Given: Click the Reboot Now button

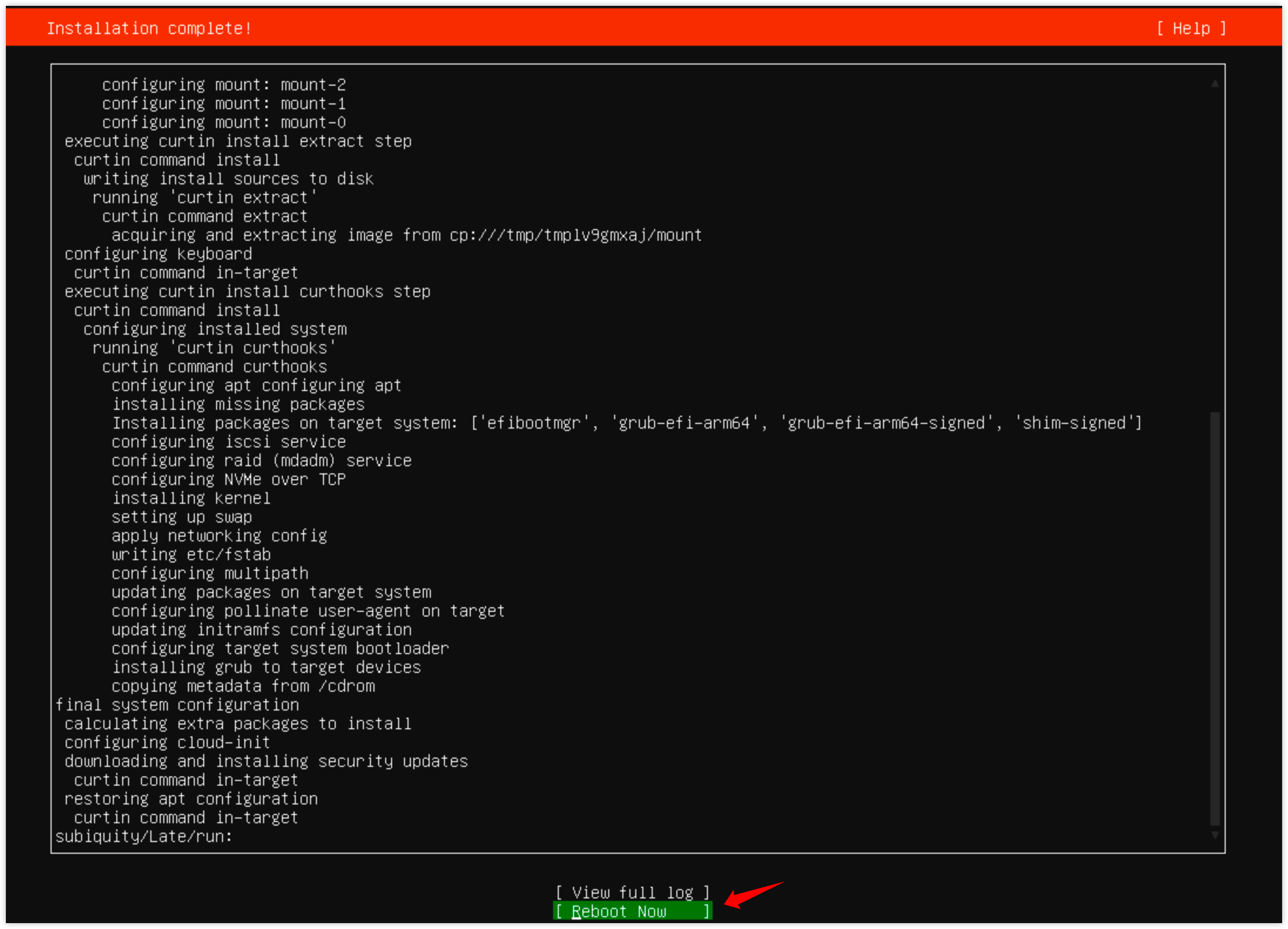Looking at the screenshot, I should click(632, 911).
